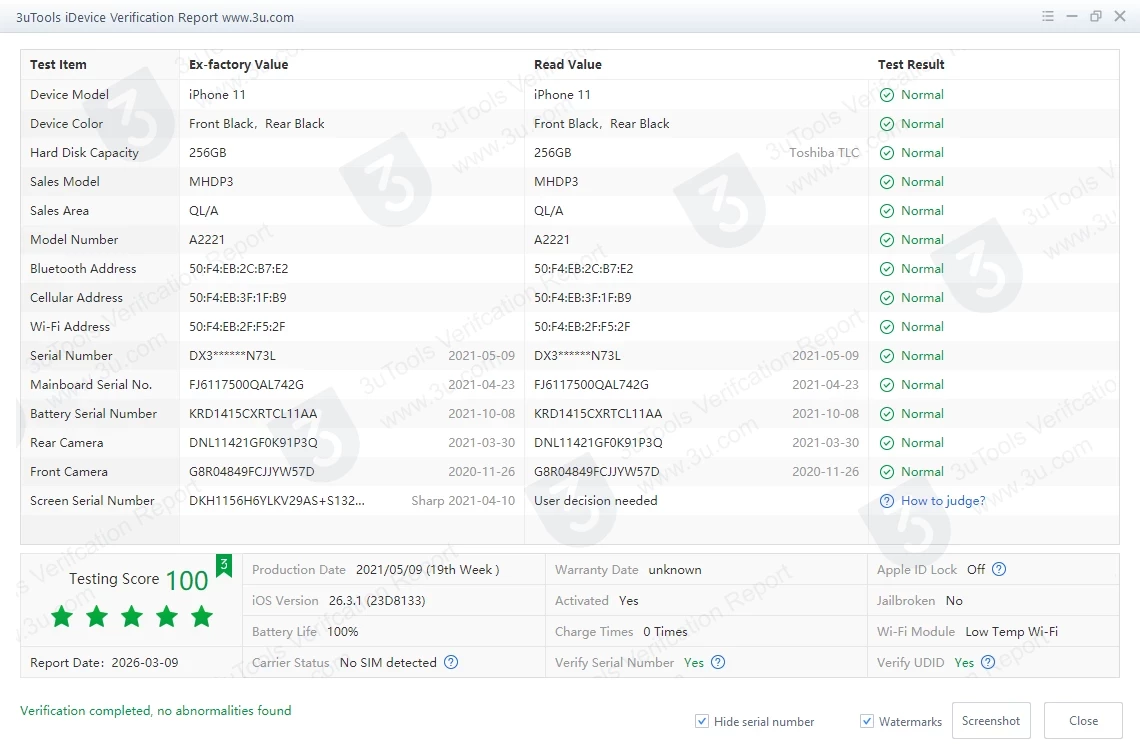Toggle the Hide serial number checkbox
1140x756 pixels.
tap(703, 721)
